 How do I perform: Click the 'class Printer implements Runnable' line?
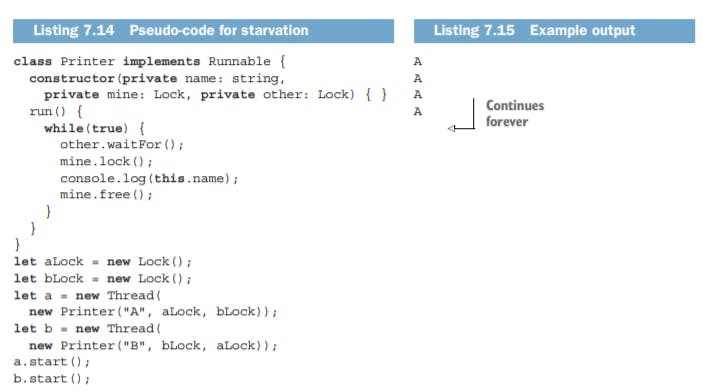[x=149, y=61]
